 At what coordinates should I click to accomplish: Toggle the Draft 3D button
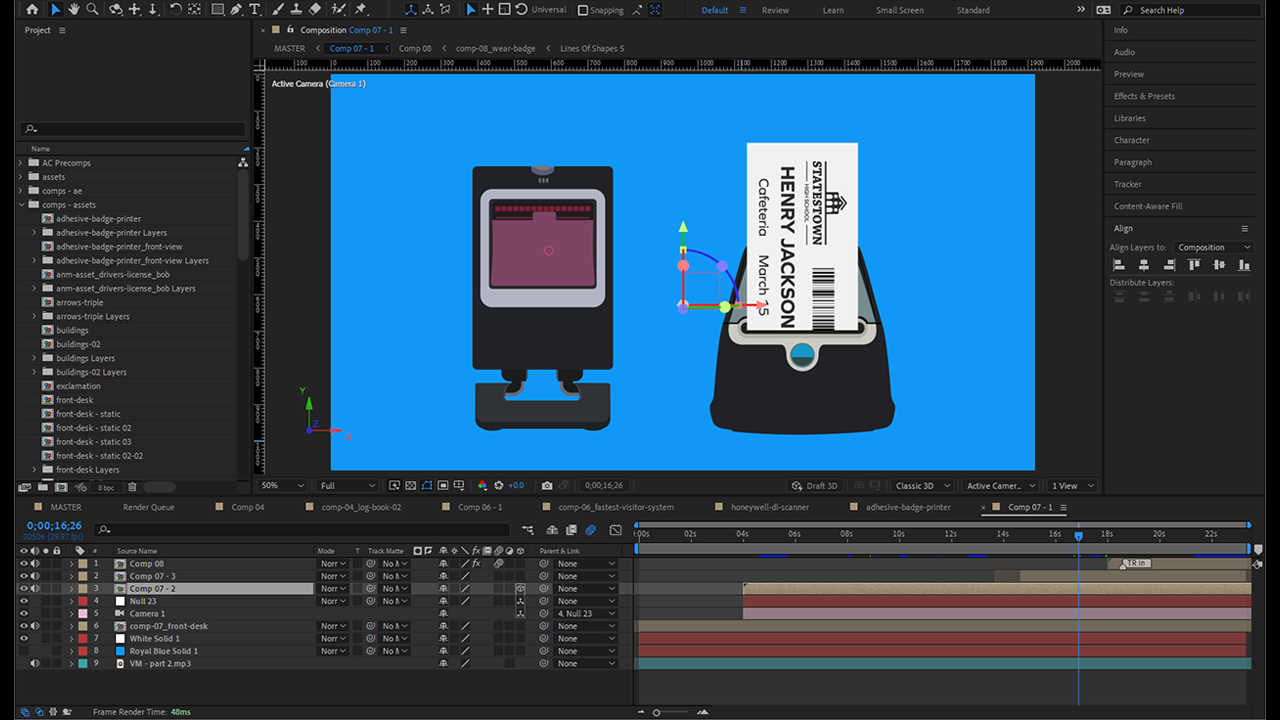pyautogui.click(x=814, y=486)
